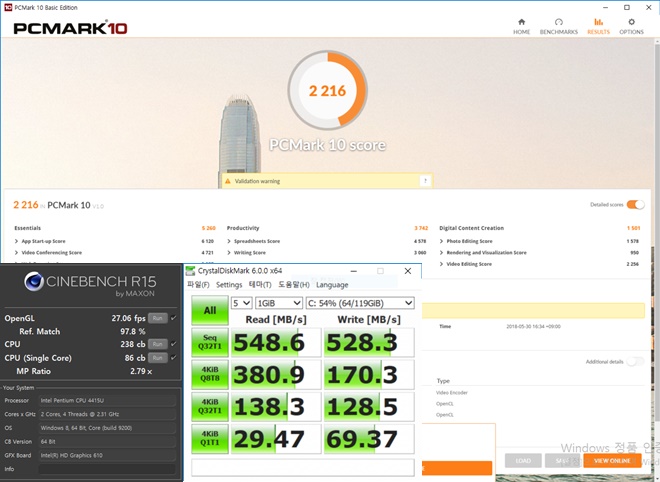This screenshot has height=482, width=660.
Task: Run the 4KiB Q32T1 test
Action: (210, 407)
